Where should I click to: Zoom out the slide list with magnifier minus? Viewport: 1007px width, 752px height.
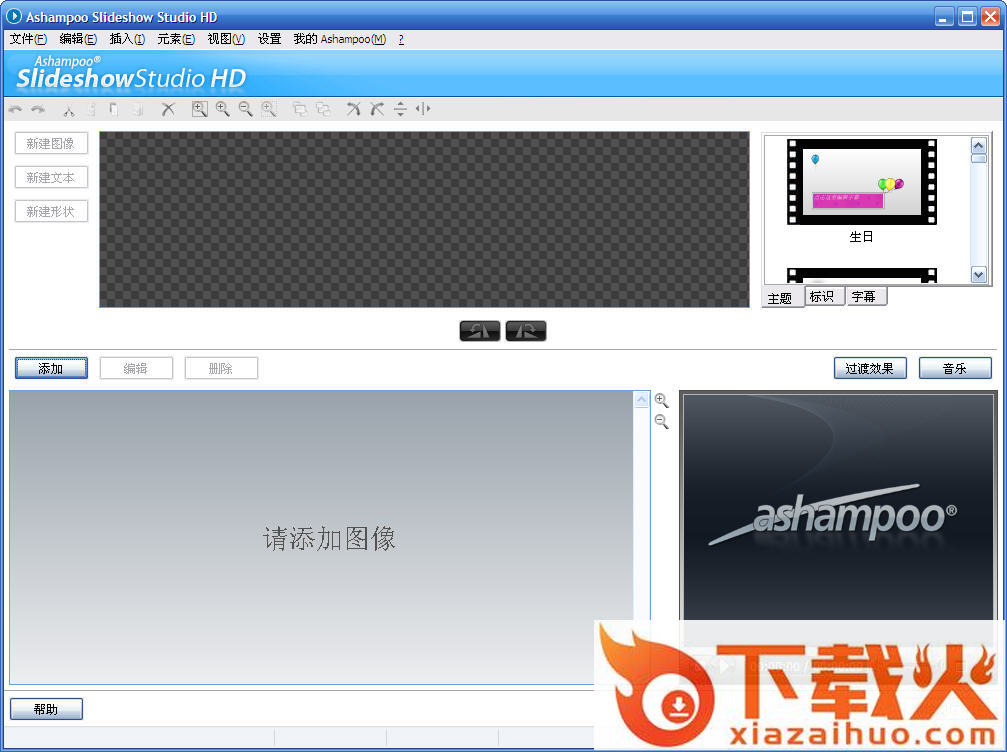pos(661,422)
